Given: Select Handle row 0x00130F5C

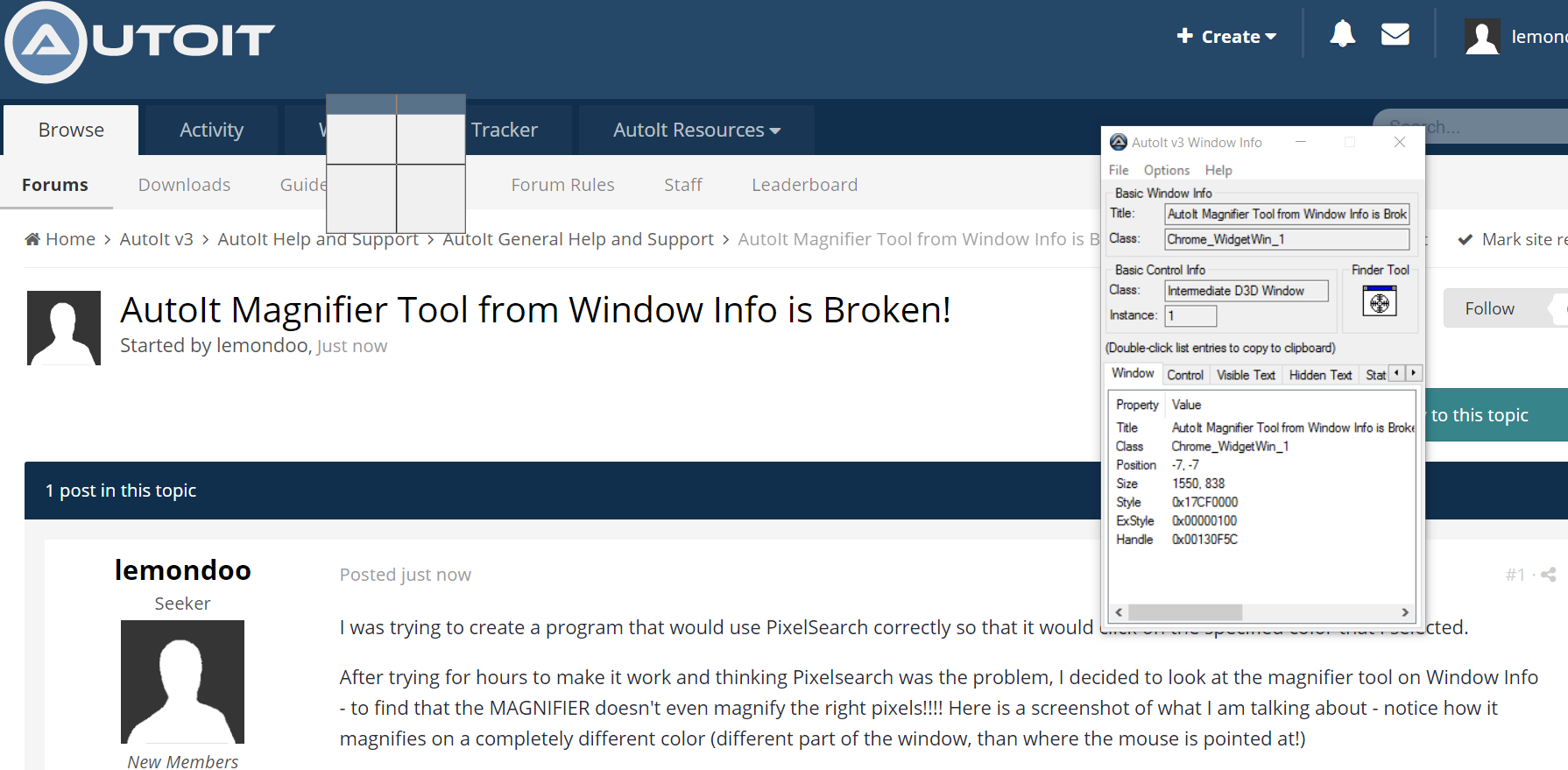Looking at the screenshot, I should [x=1262, y=540].
